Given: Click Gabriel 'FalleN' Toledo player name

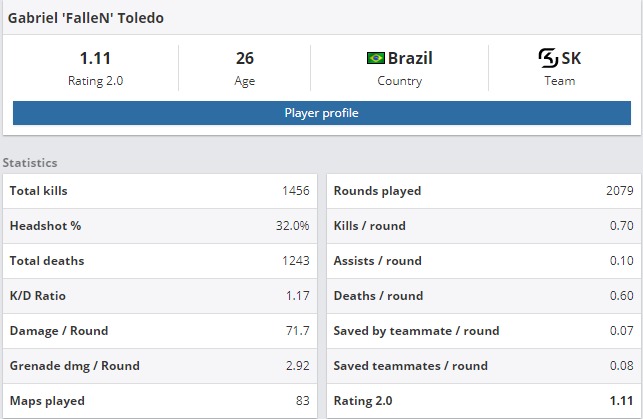Looking at the screenshot, I should 86,18.
